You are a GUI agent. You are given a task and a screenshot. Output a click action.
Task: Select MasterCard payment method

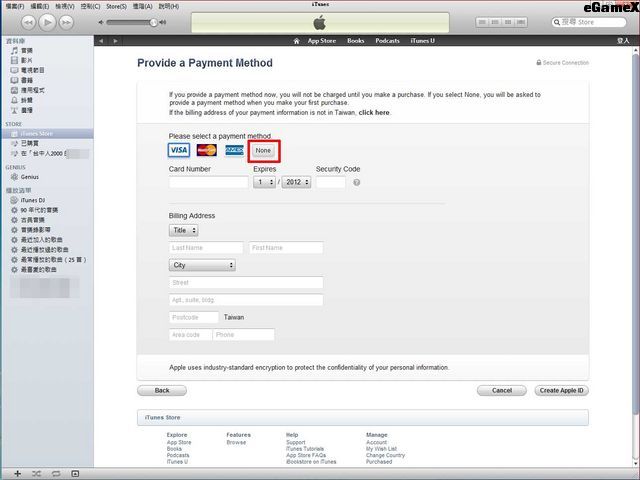tap(207, 150)
